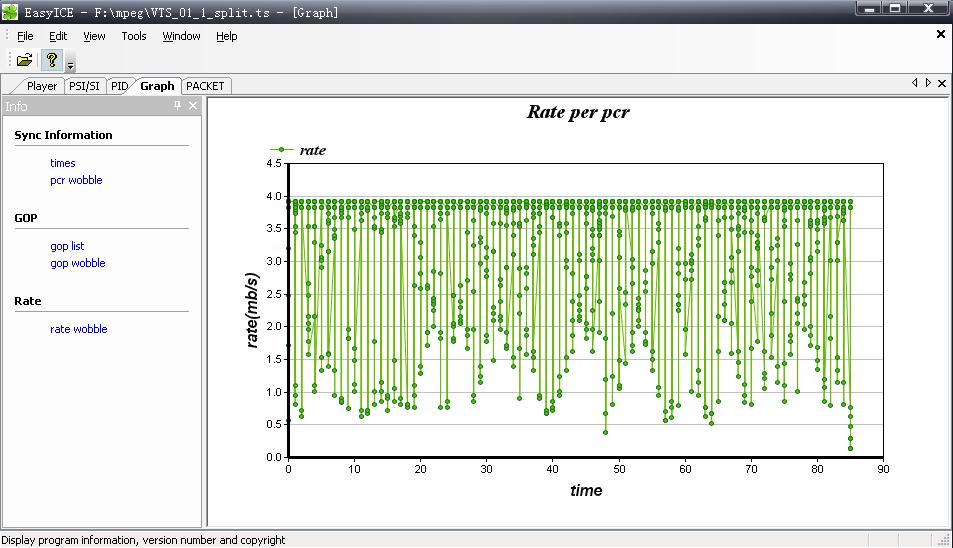Open the pcr wobble link
Screen dimensions: 953x548
[x=76, y=180]
